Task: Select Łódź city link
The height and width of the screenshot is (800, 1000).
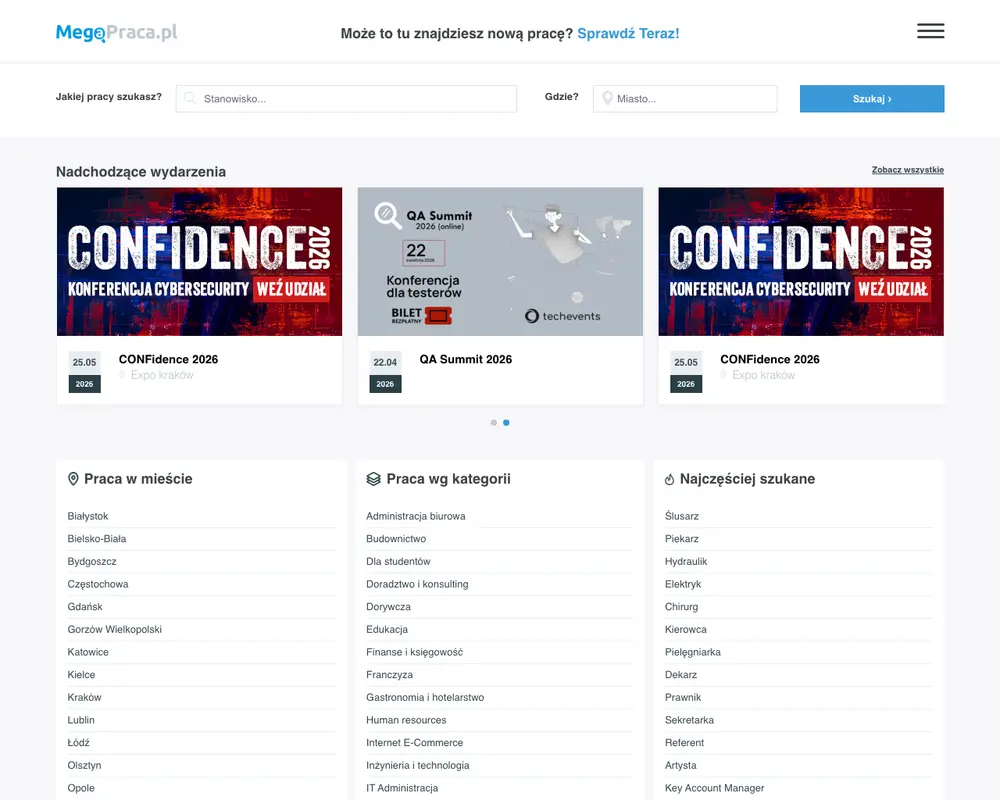Action: [x=78, y=743]
